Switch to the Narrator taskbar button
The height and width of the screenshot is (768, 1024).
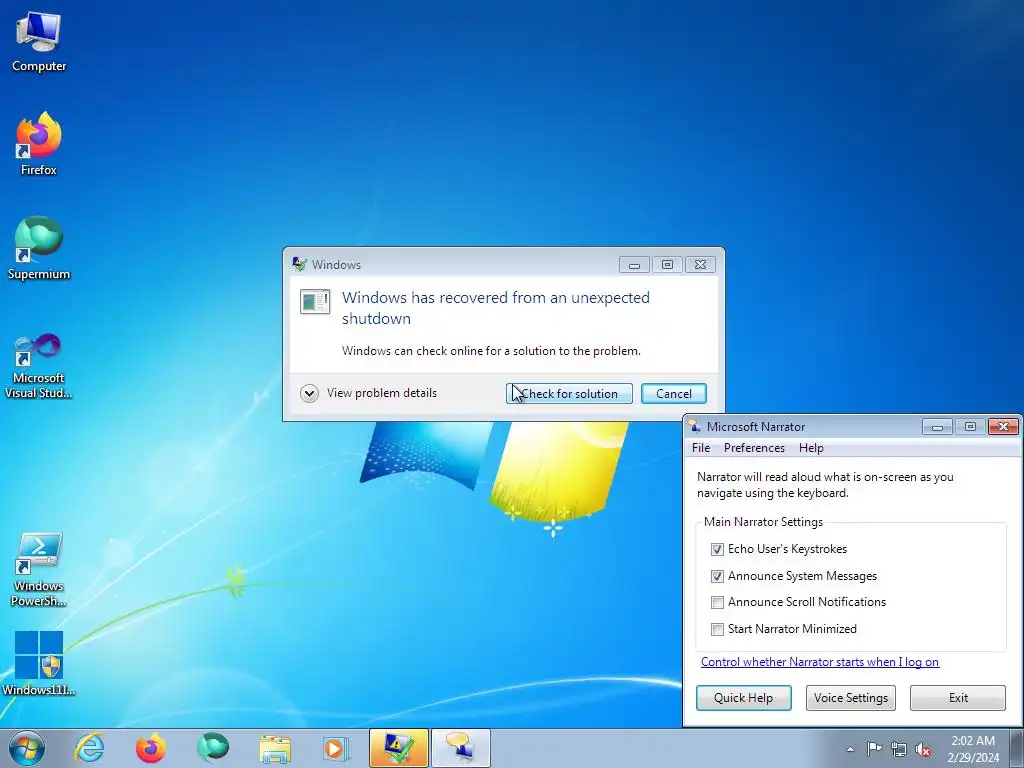(460, 748)
